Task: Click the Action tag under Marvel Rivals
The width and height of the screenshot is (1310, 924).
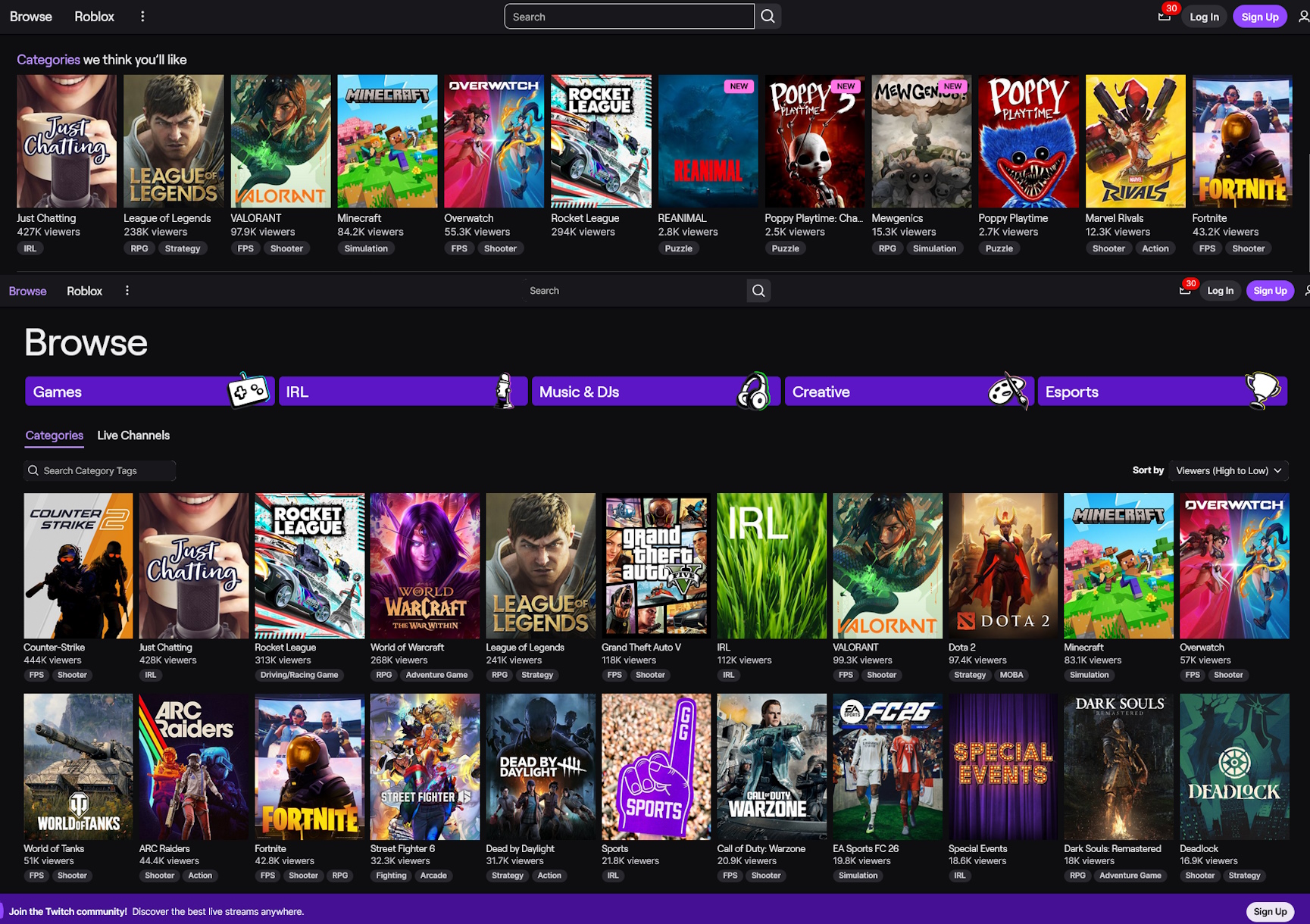Action: click(1155, 248)
